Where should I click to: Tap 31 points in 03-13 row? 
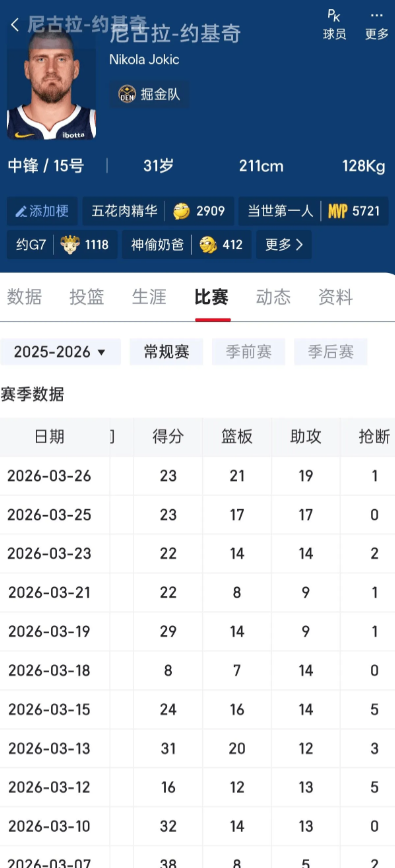(x=168, y=748)
